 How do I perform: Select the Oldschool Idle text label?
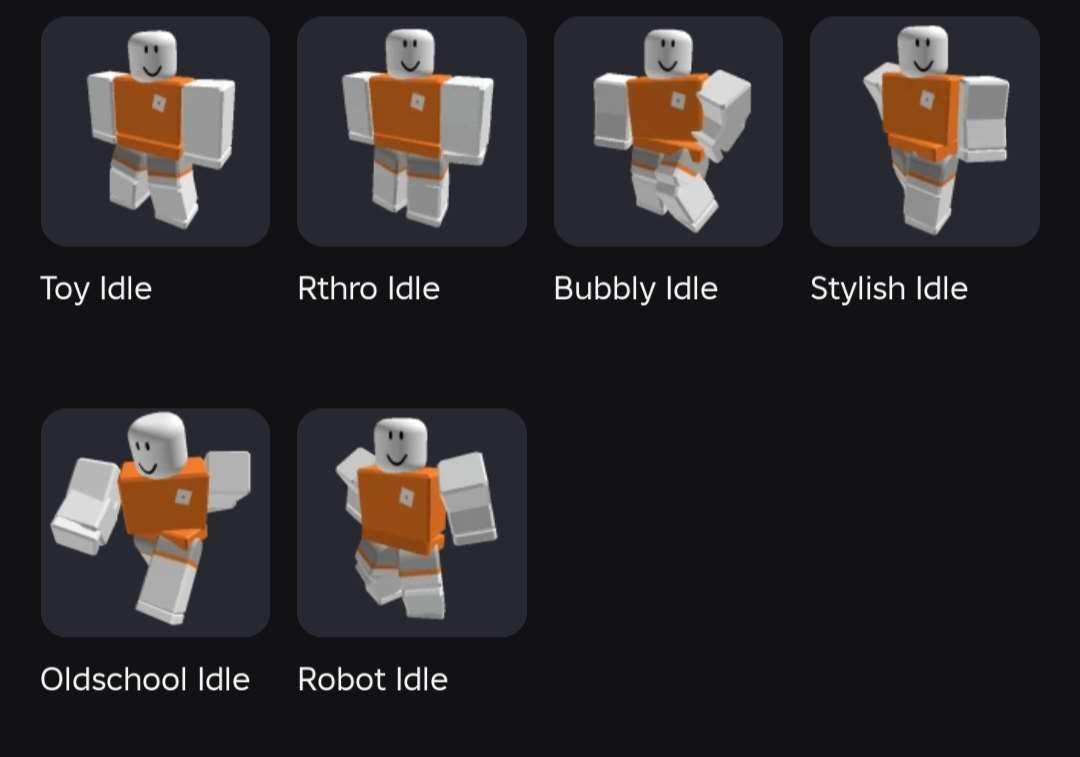tap(145, 680)
